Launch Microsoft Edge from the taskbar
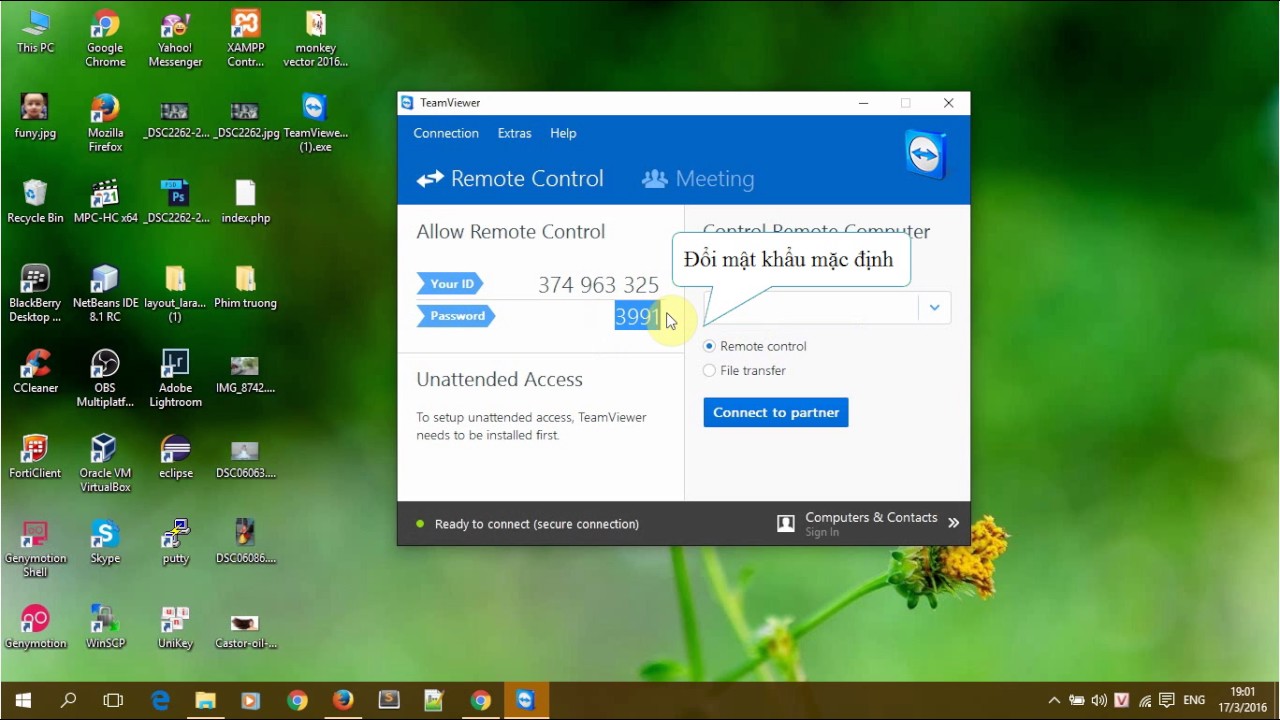The width and height of the screenshot is (1280, 720). pyautogui.click(x=160, y=700)
